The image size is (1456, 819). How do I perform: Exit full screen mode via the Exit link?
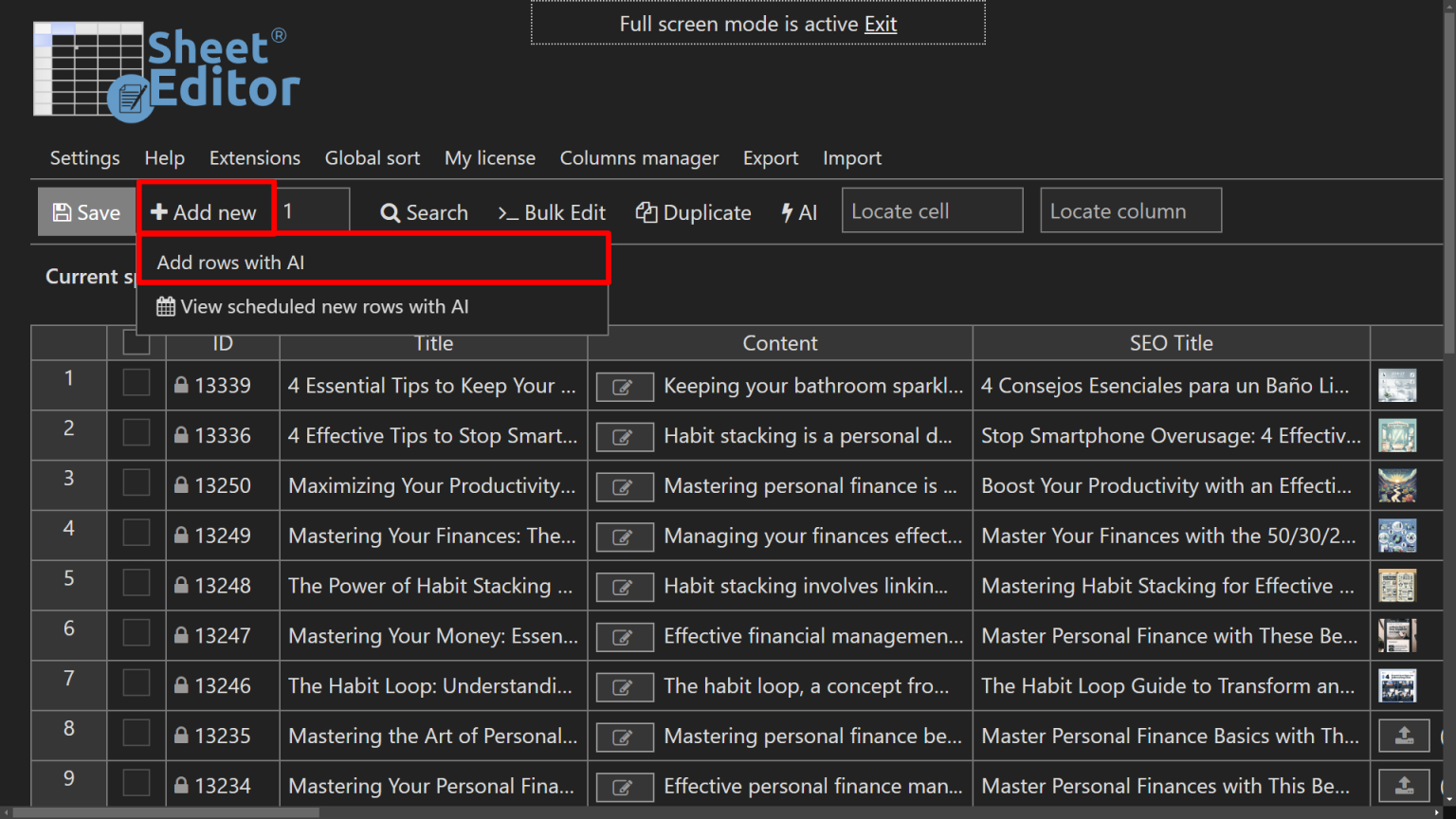pyautogui.click(x=880, y=24)
